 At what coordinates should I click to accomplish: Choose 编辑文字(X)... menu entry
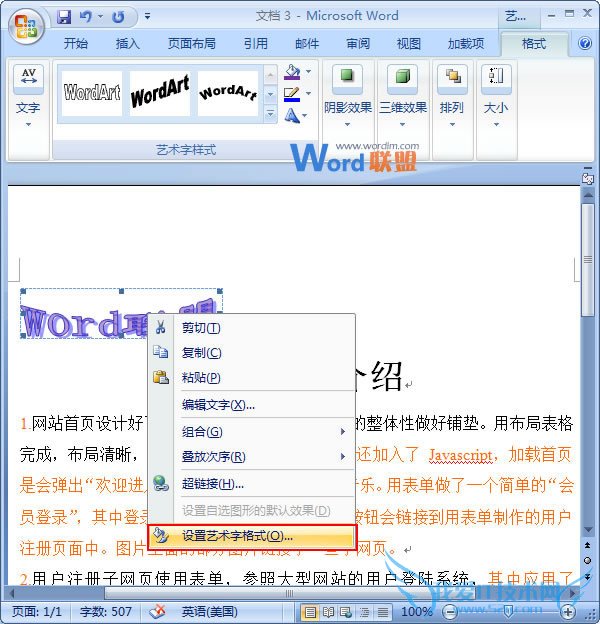(251, 405)
